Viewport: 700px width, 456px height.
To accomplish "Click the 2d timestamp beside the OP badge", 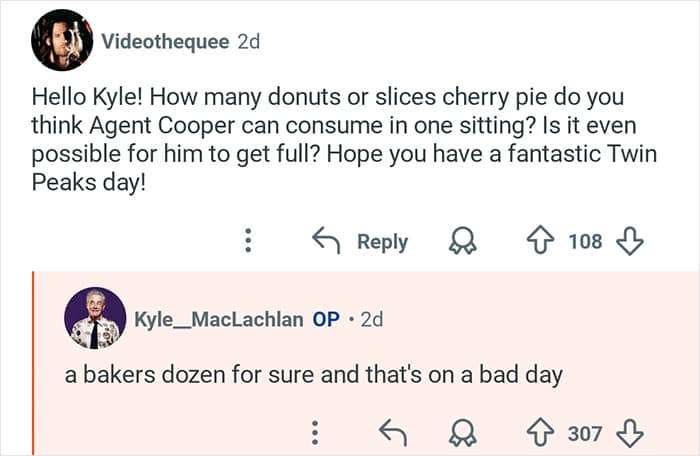I will pyautogui.click(x=371, y=320).
